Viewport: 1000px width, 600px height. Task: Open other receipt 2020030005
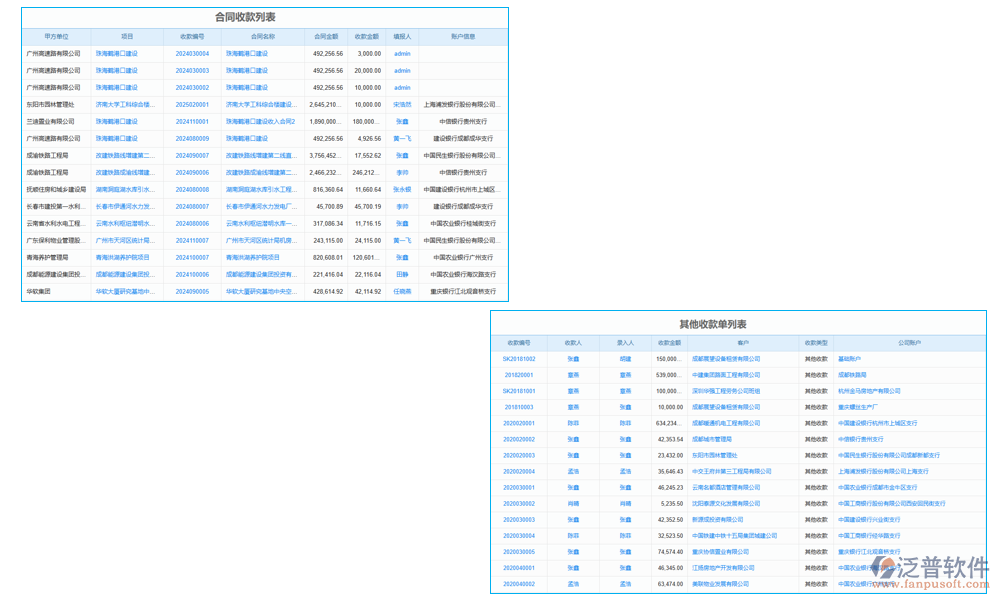point(519,552)
